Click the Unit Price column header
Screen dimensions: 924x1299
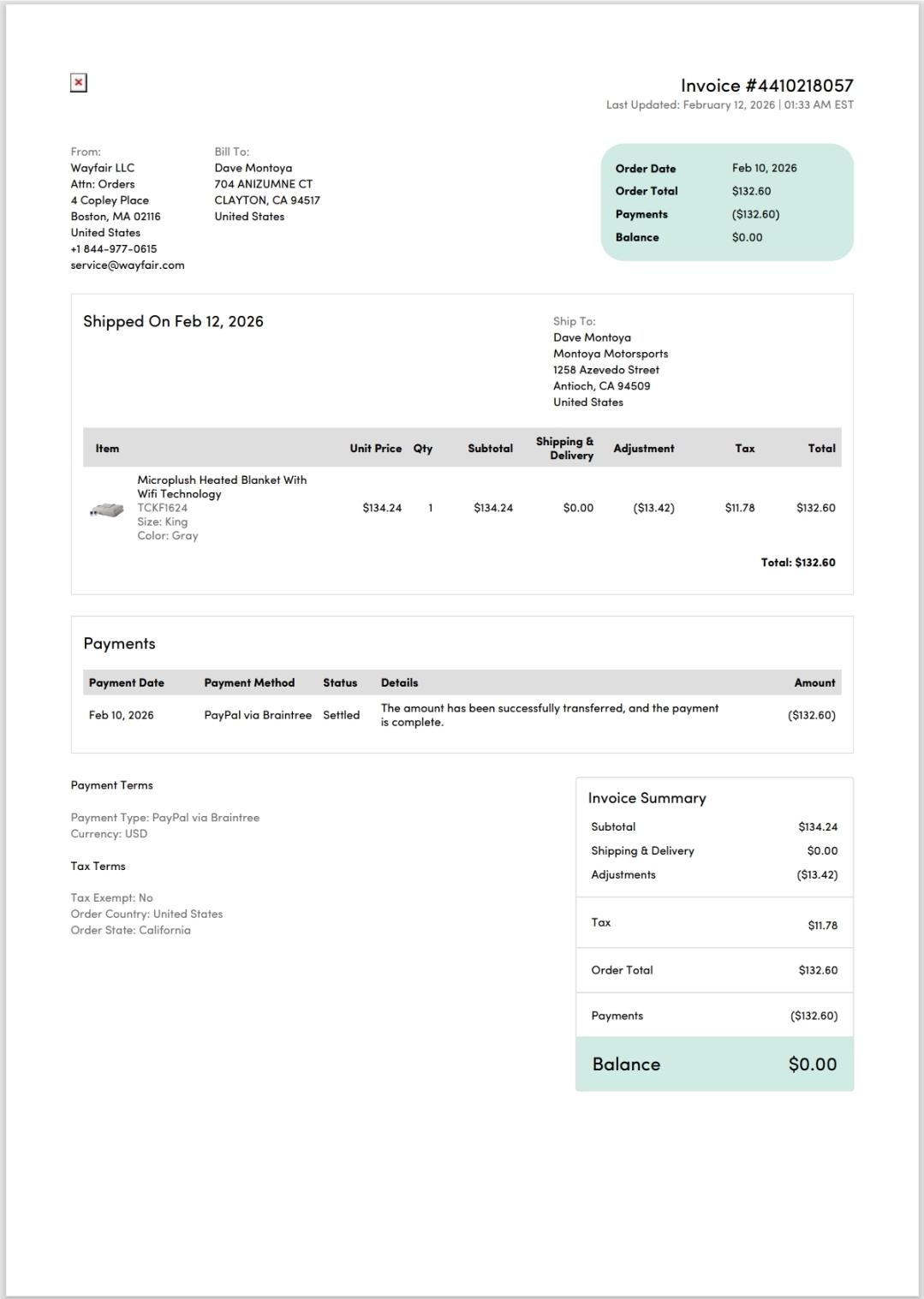click(x=375, y=448)
